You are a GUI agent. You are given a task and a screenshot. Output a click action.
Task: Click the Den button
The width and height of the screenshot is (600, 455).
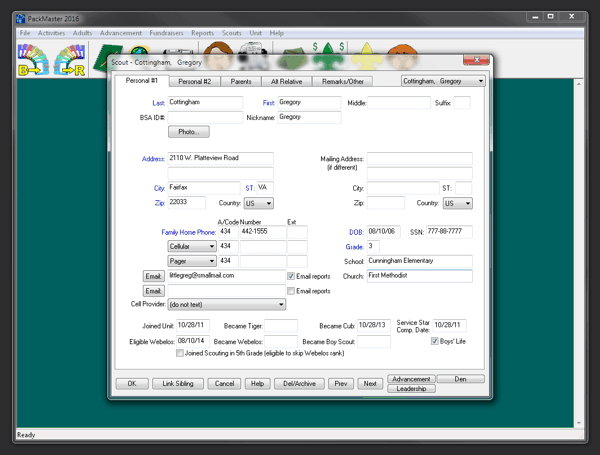(x=460, y=379)
